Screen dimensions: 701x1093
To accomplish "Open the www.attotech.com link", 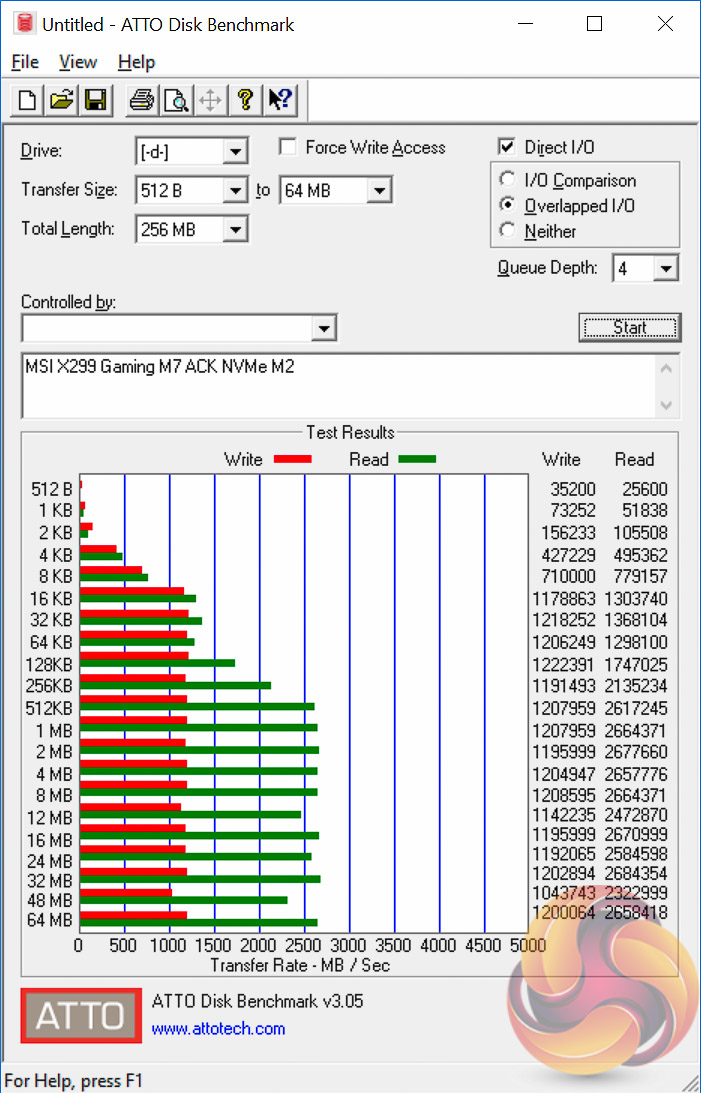I will pos(218,1029).
